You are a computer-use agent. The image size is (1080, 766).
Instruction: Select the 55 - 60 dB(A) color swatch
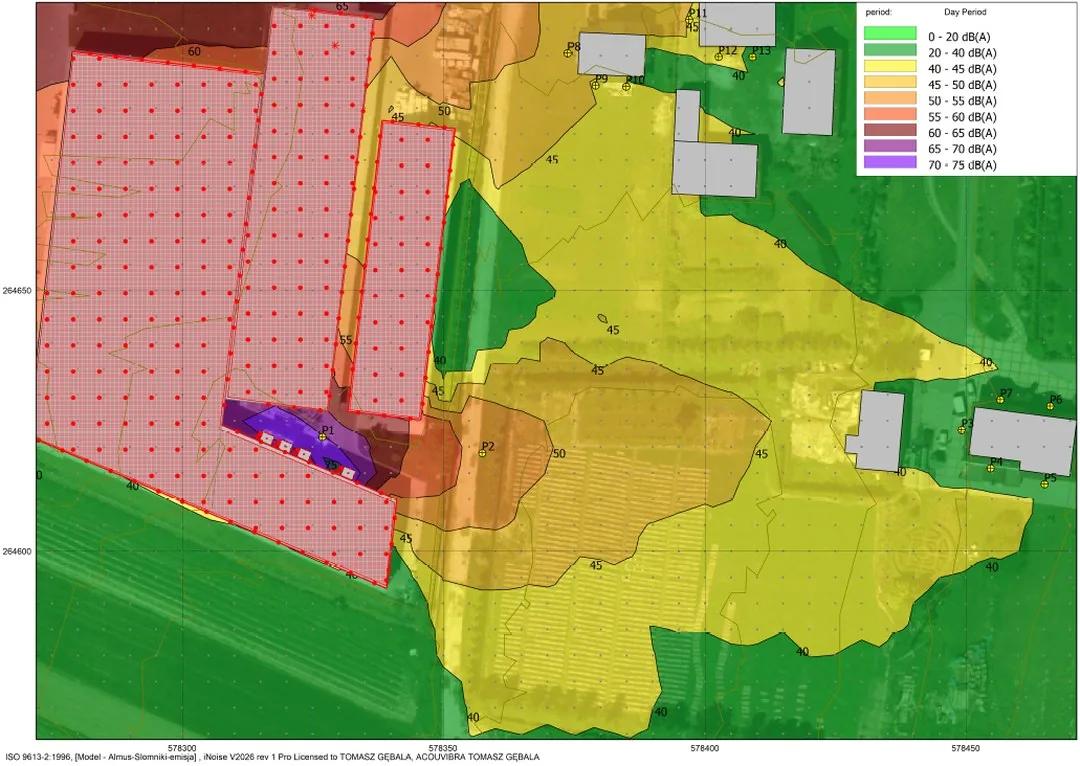click(x=891, y=114)
